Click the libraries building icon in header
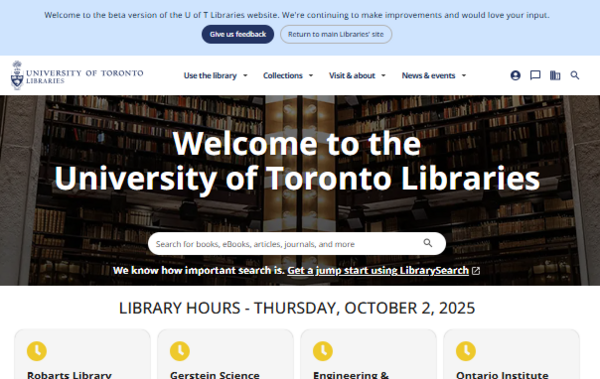Viewport: 600px width, 379px height. pyautogui.click(x=555, y=75)
